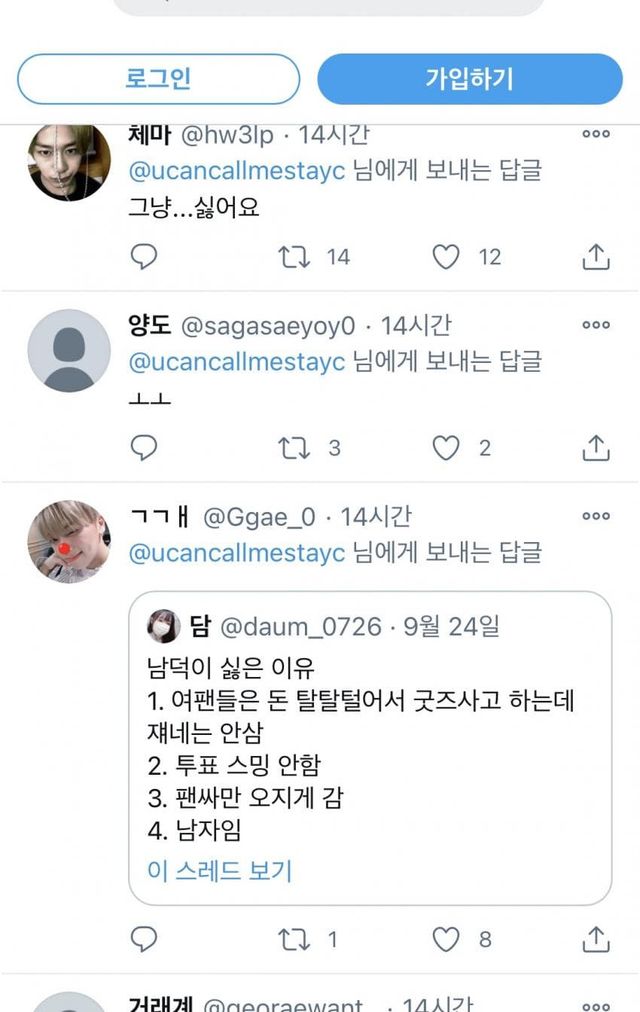Open more options for ㄱㄱㅐ's tweet

click(596, 516)
